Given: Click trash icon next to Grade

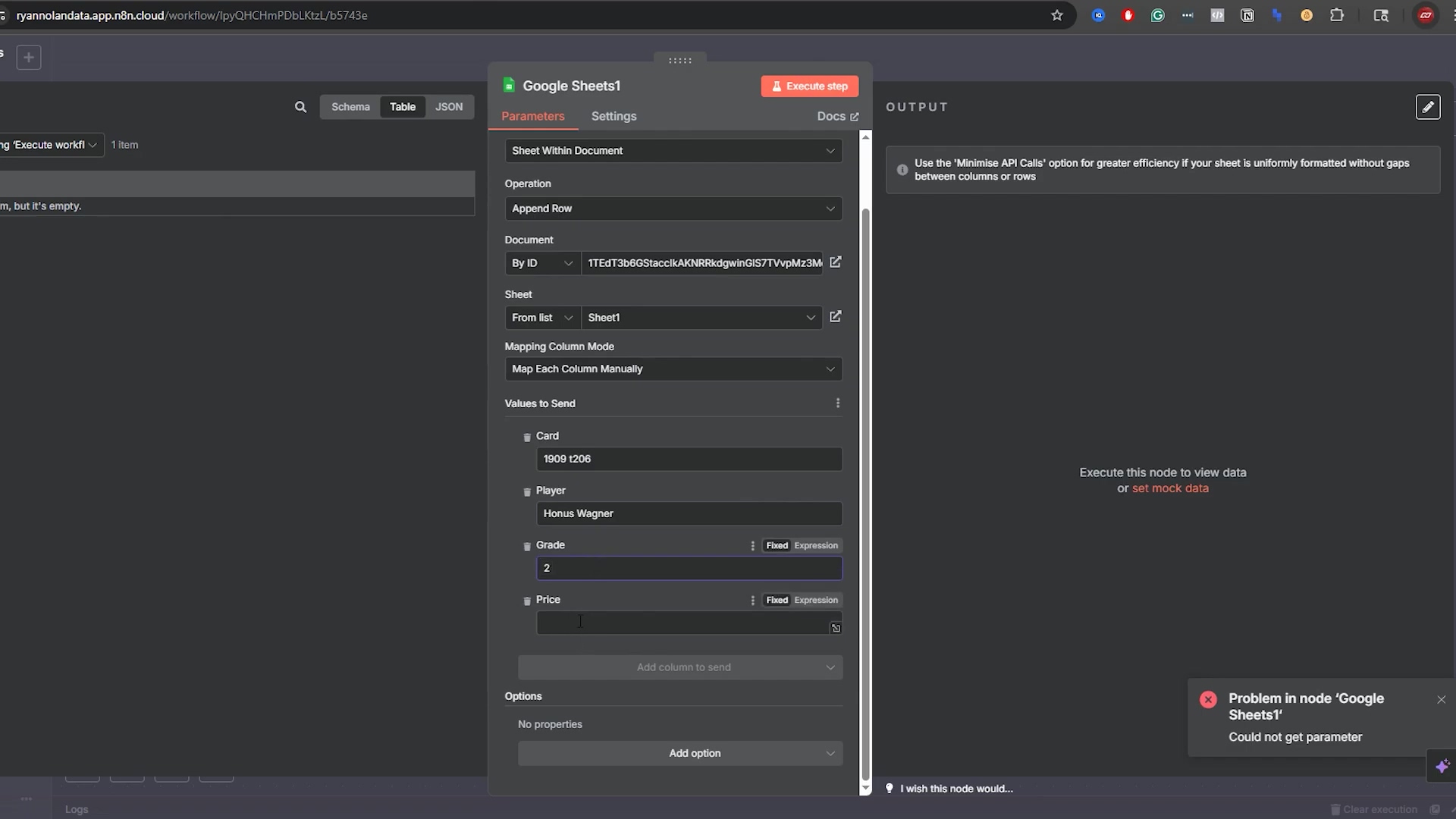Looking at the screenshot, I should [x=527, y=547].
